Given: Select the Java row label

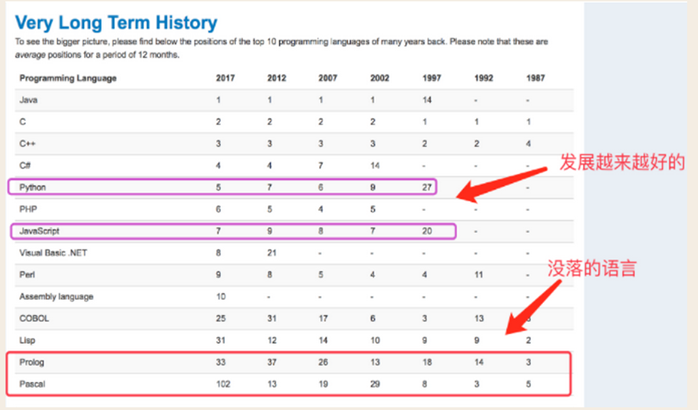Looking at the screenshot, I should point(28,100).
